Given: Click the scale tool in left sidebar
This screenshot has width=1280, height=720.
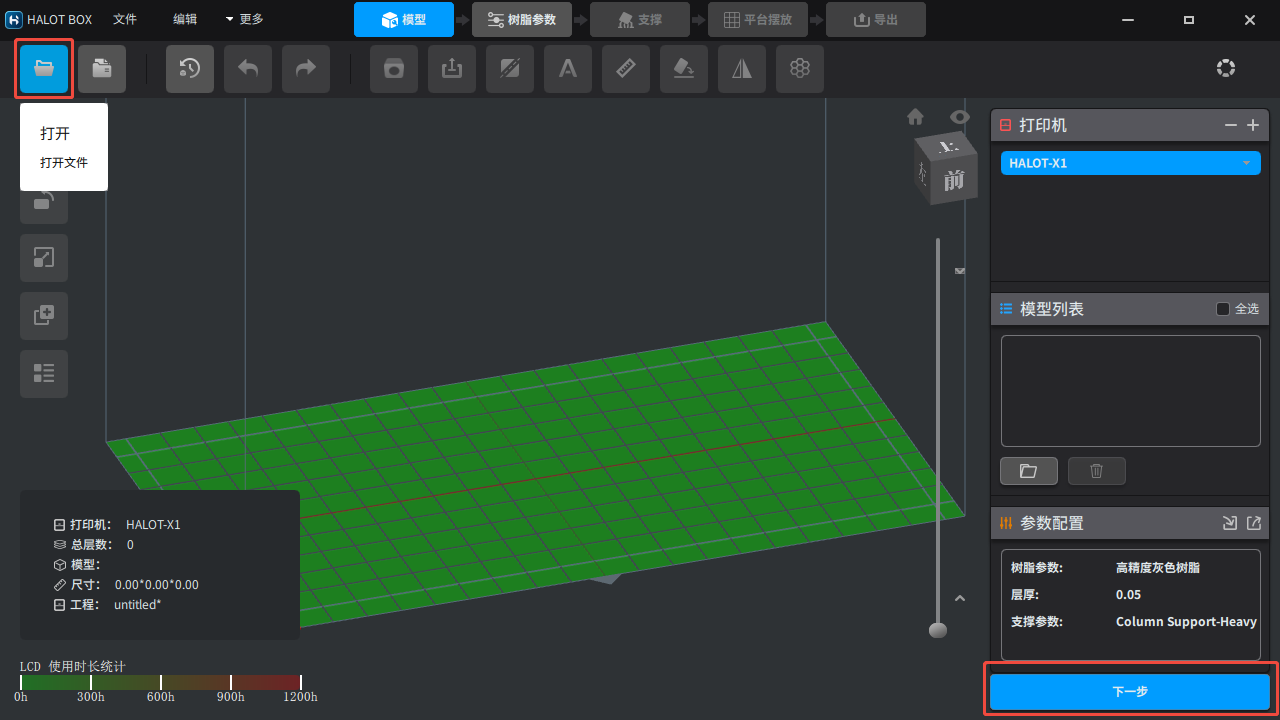Looking at the screenshot, I should 44,258.
